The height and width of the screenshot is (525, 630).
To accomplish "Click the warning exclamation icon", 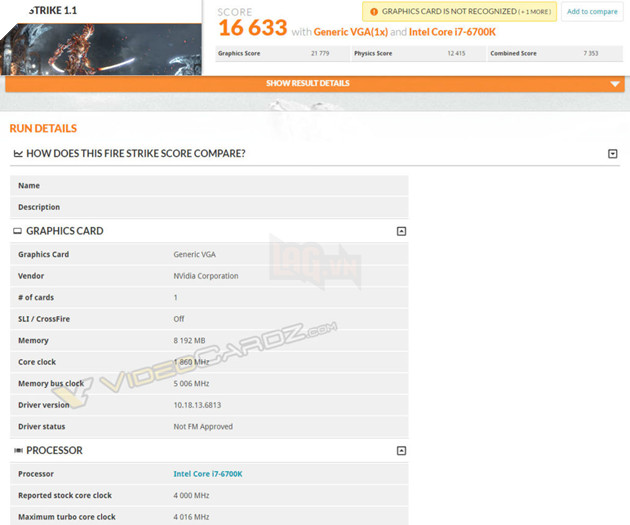I will coord(374,12).
